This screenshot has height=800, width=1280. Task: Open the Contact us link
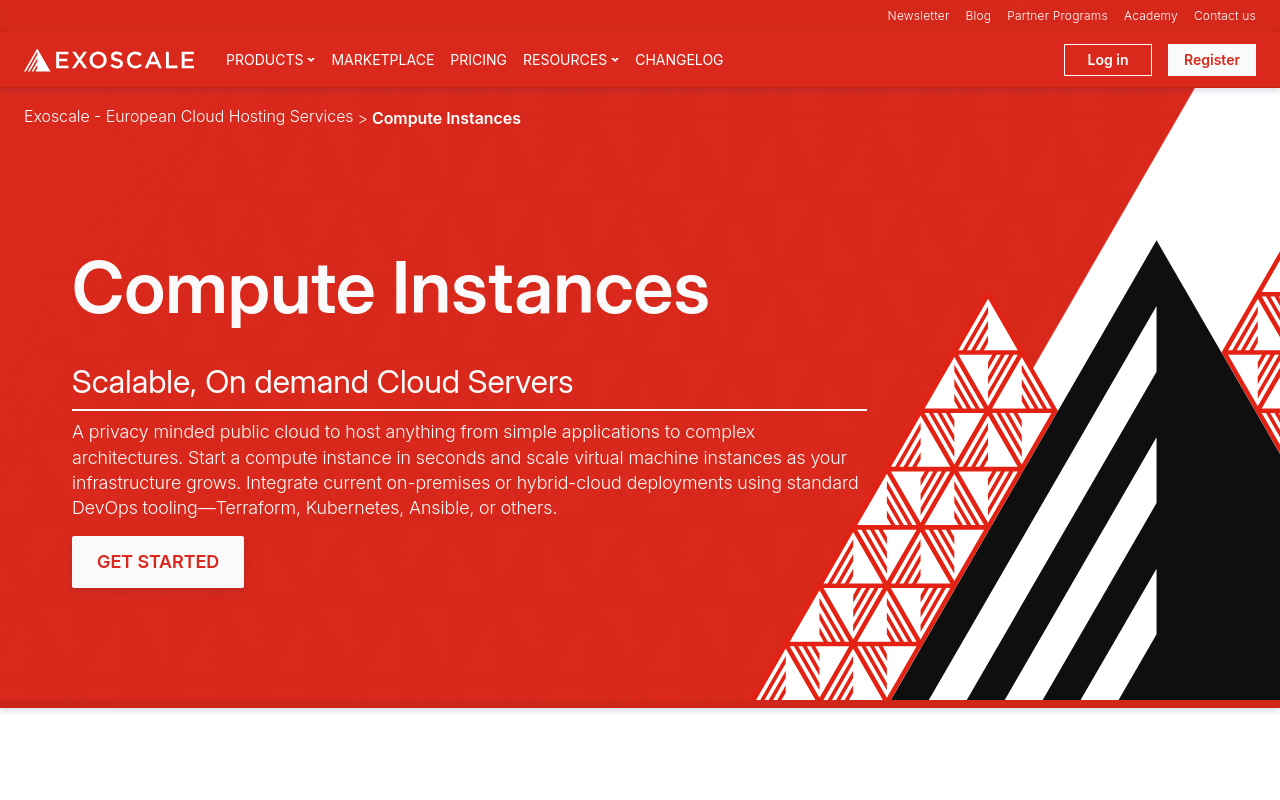(1225, 16)
